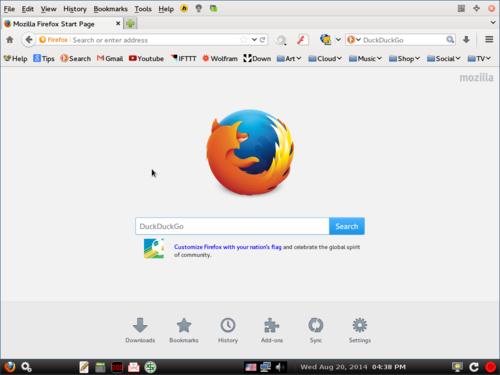500x375 pixels.
Task: Expand the Art bookmarks folder
Action: tap(289, 59)
